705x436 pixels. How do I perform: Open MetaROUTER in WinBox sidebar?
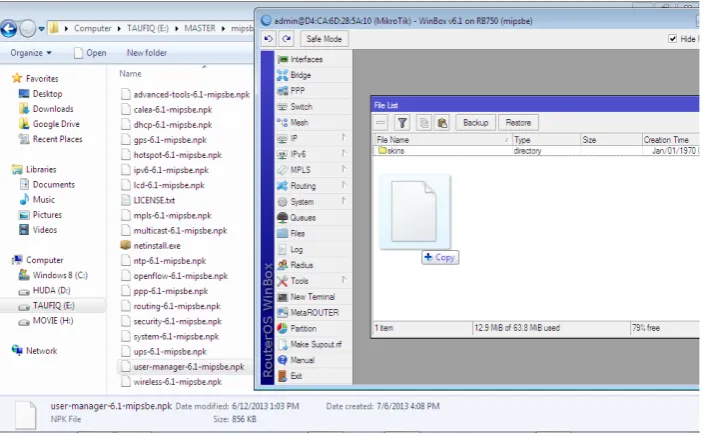click(314, 312)
